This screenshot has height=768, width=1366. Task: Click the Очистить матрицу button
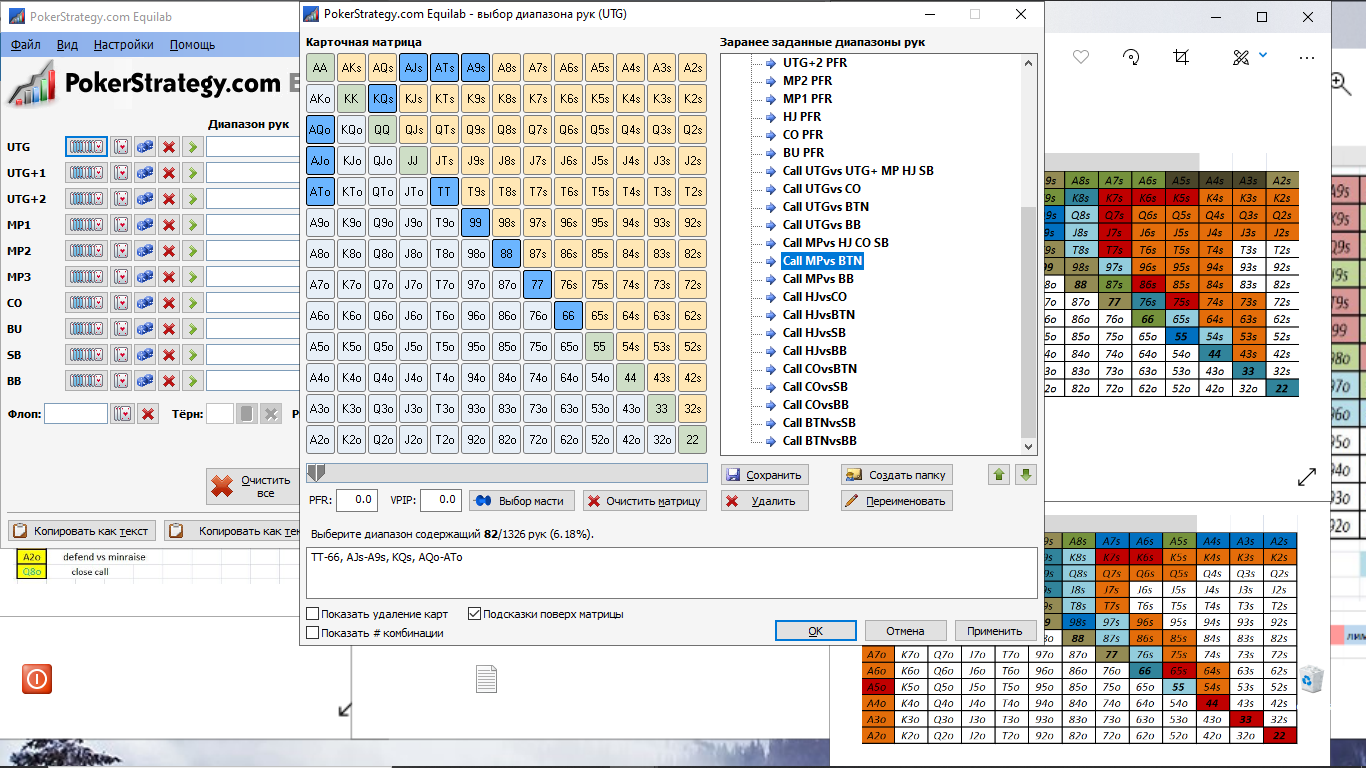point(645,501)
